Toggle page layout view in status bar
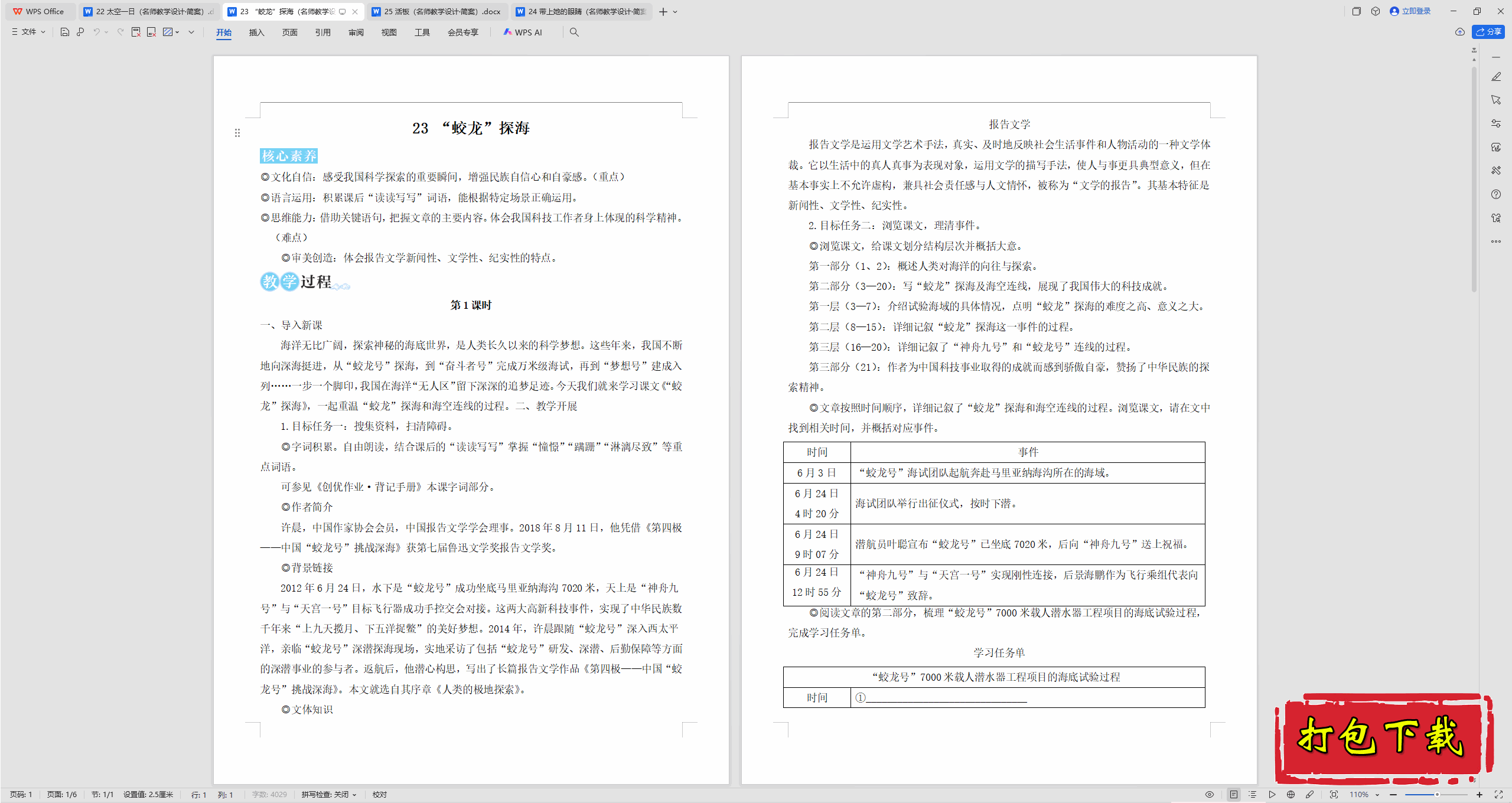The height and width of the screenshot is (803, 1512). pyautogui.click(x=1234, y=795)
